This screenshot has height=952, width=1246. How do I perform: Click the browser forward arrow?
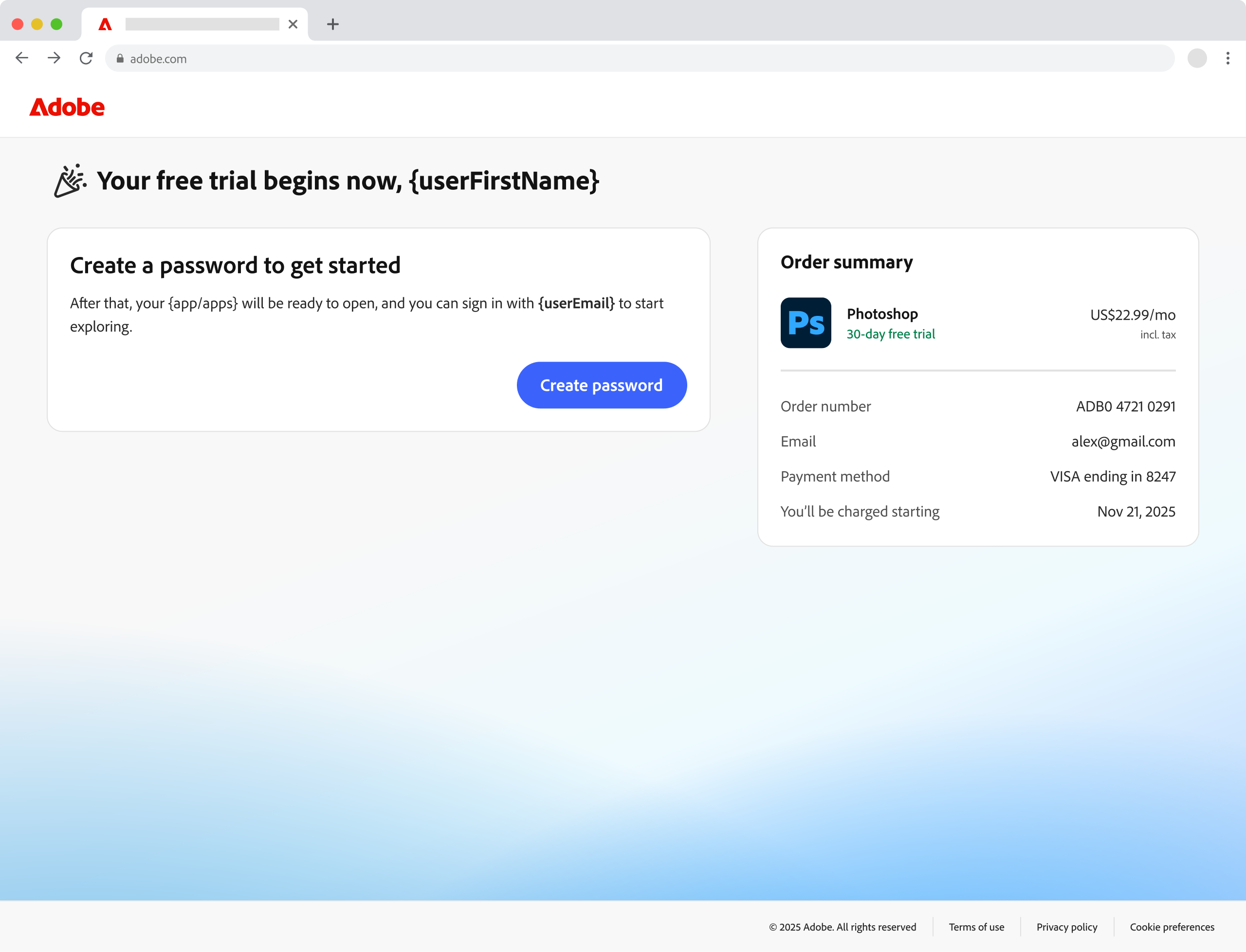(x=54, y=58)
